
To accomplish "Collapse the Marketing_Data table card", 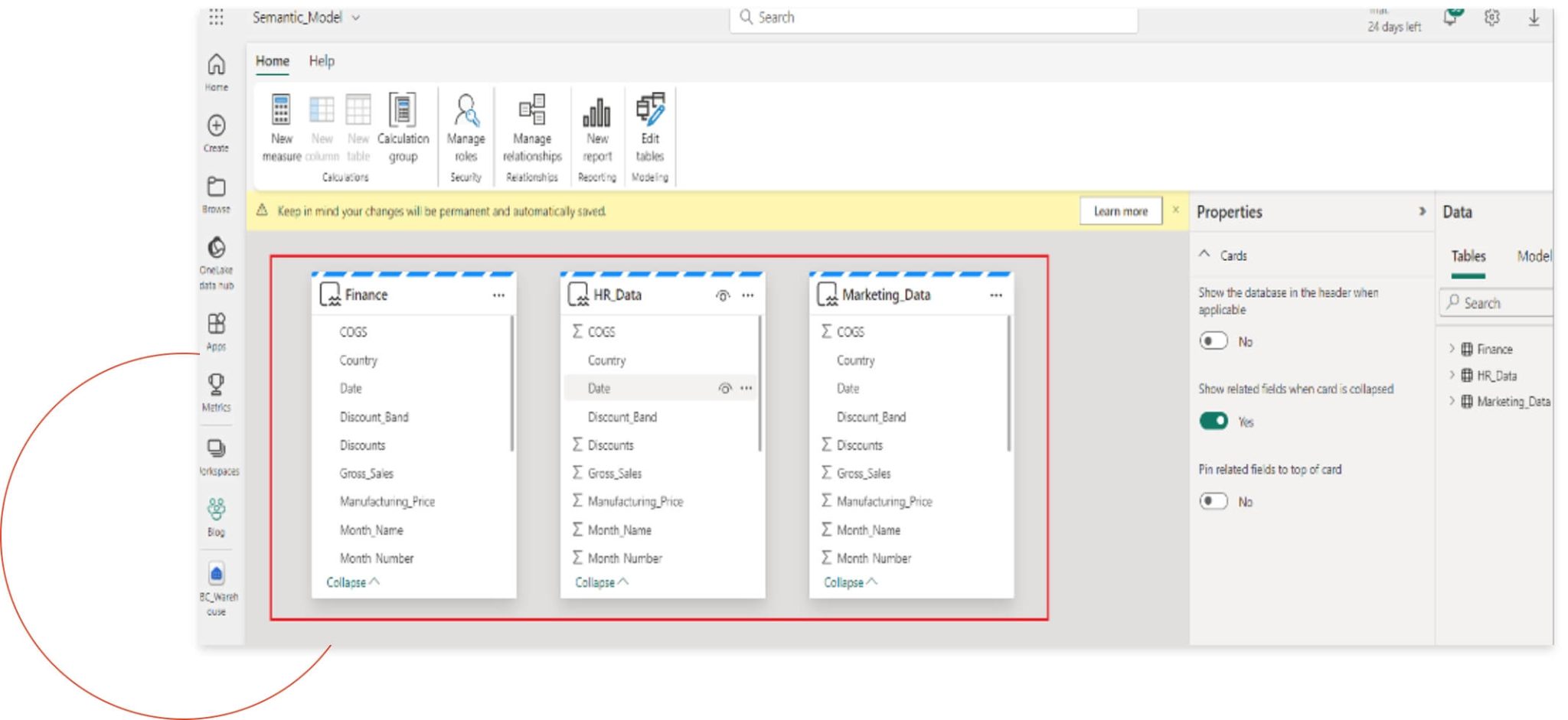I will pyautogui.click(x=851, y=582).
